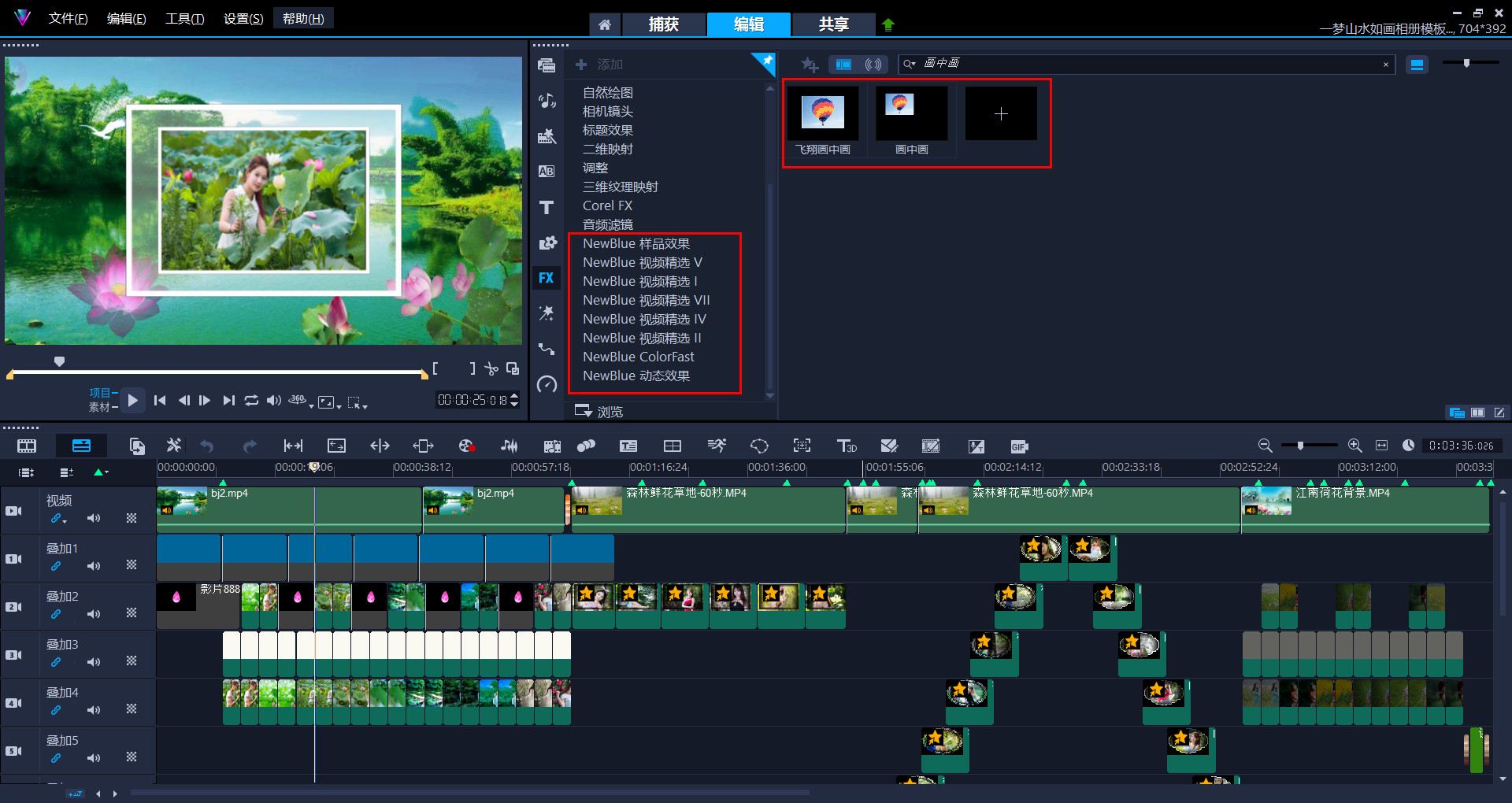The height and width of the screenshot is (803, 1512).
Task: Click the Home tab house icon
Action: tap(604, 24)
